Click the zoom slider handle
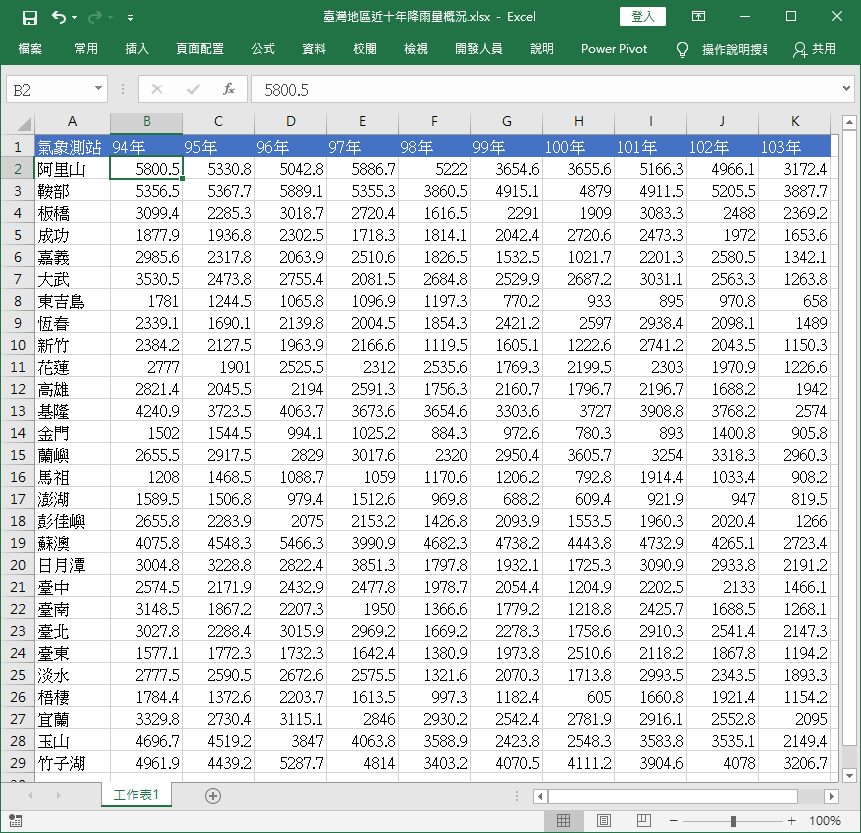The width and height of the screenshot is (861, 833). (x=733, y=821)
